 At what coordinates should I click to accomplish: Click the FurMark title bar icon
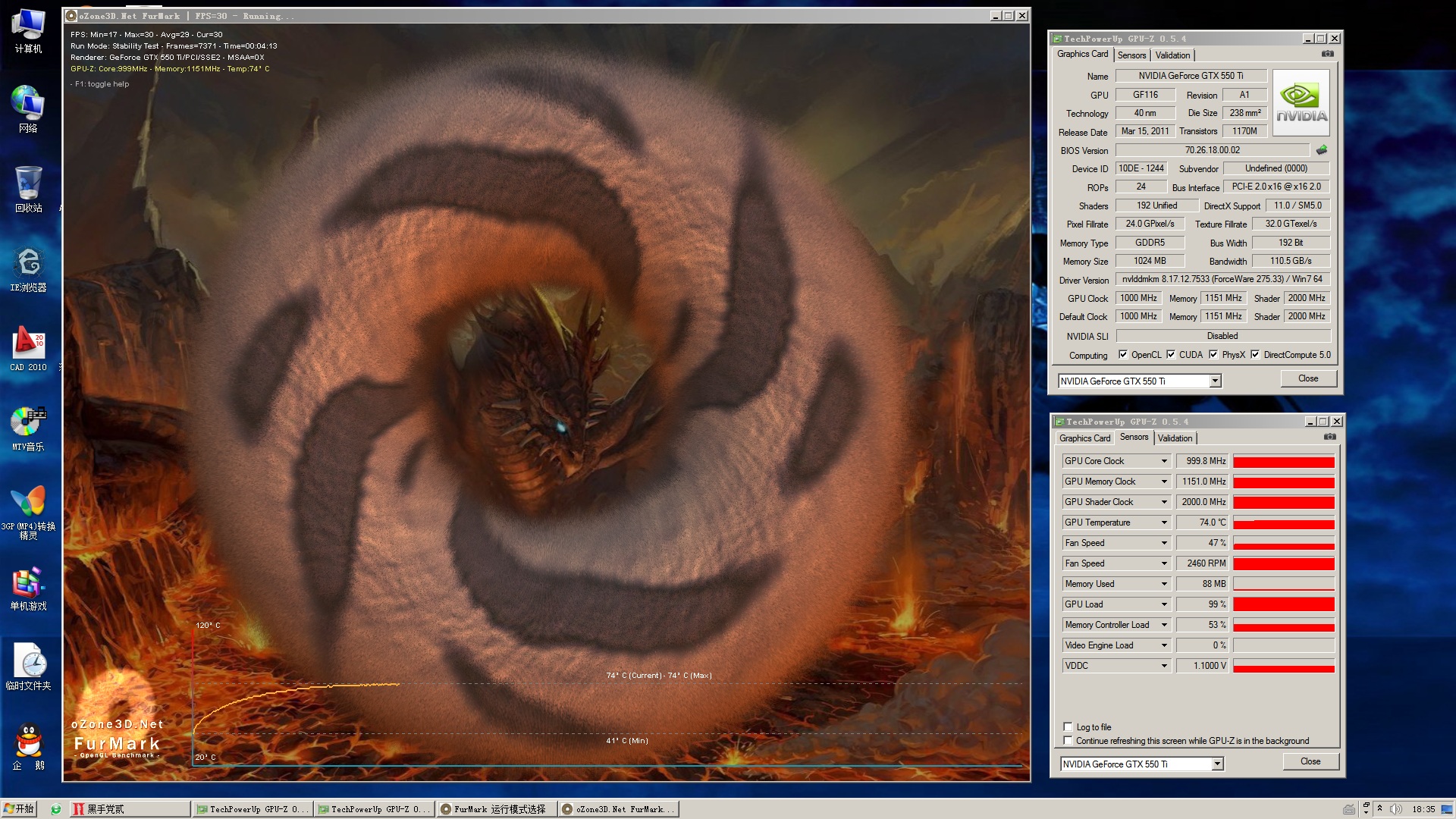point(71,15)
